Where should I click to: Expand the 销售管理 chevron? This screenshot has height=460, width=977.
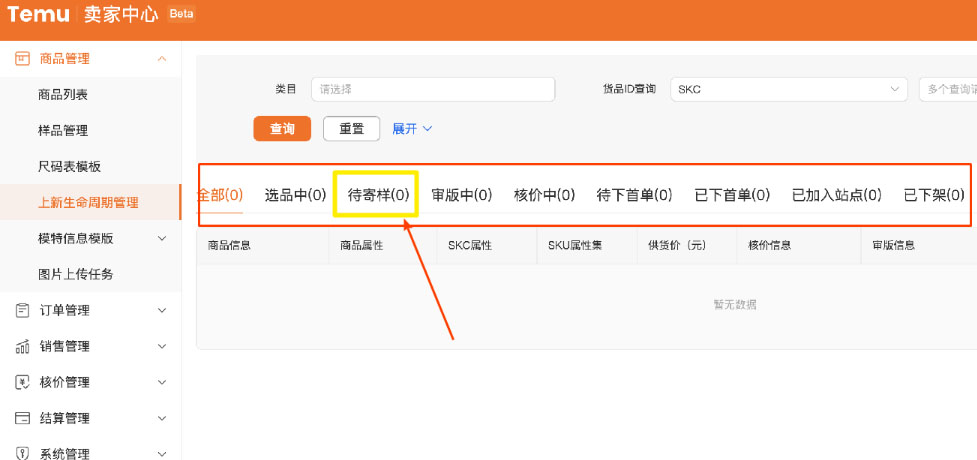click(162, 346)
